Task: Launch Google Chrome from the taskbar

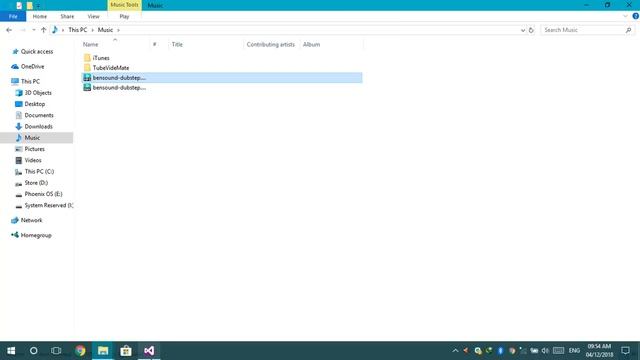Action: coord(80,351)
